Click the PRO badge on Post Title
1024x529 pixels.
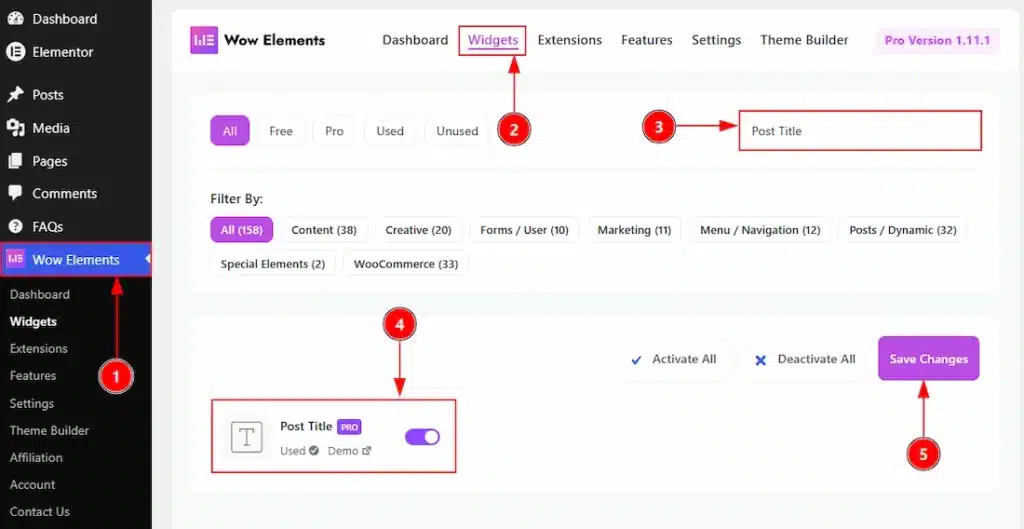[x=349, y=427]
